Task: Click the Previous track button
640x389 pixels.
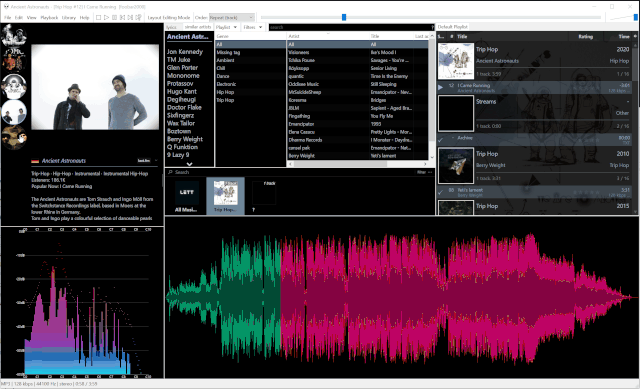Action: [x=122, y=18]
